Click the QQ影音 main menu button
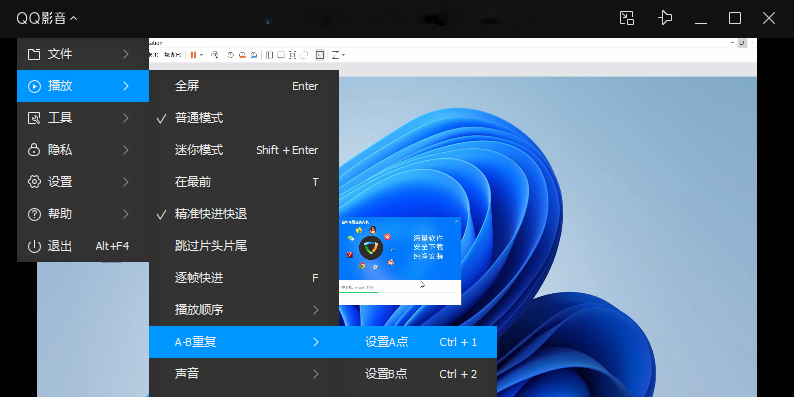Viewport: 794px width, 397px height. [x=47, y=19]
